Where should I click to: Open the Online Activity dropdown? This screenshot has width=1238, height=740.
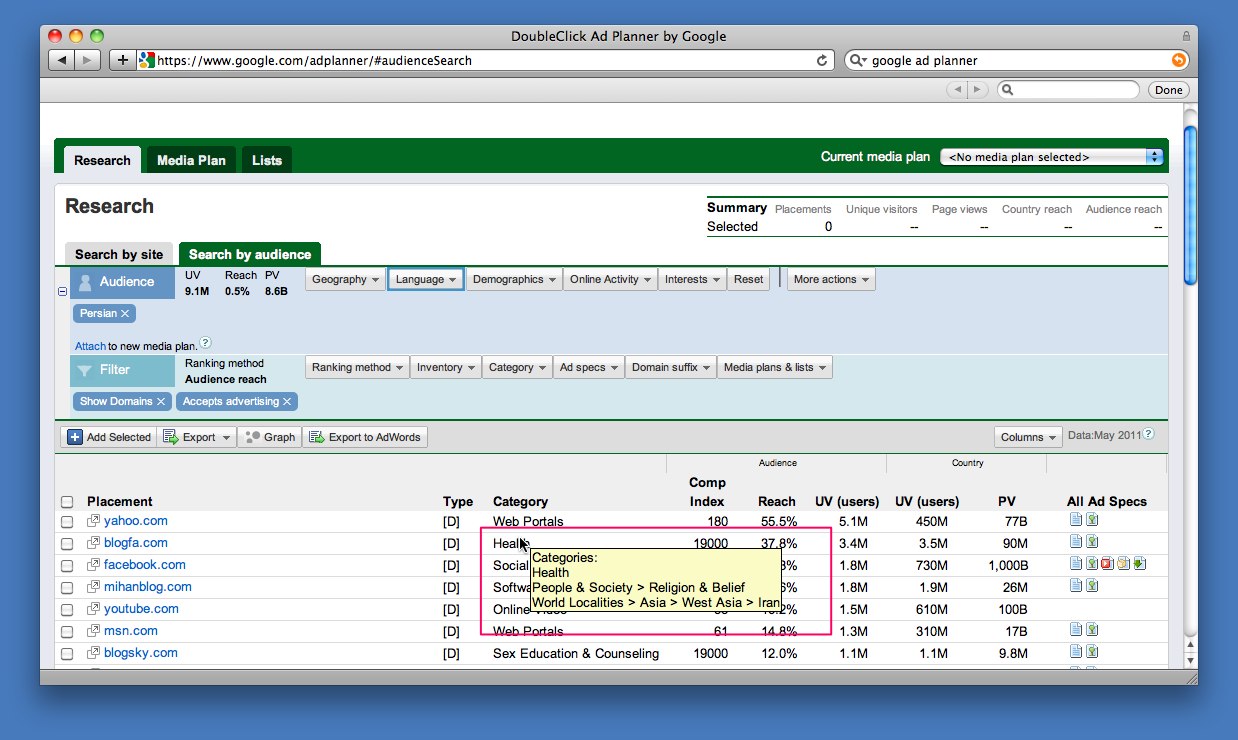[610, 280]
